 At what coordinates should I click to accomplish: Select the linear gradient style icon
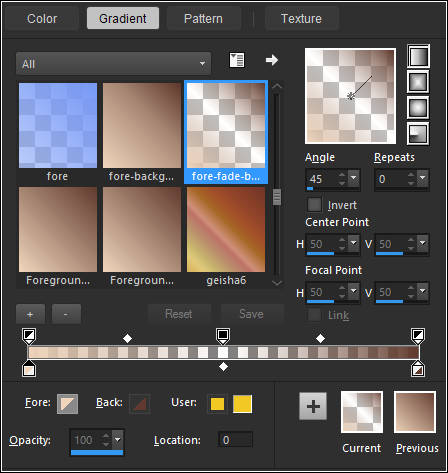tap(418, 56)
